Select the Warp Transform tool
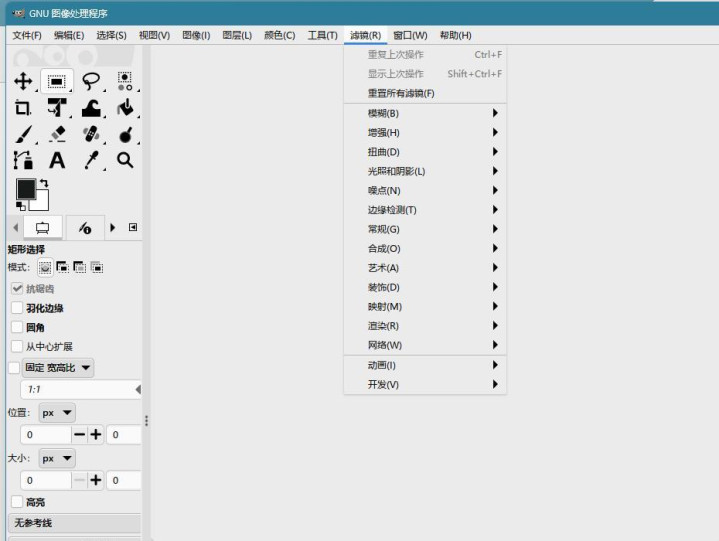Image resolution: width=719 pixels, height=541 pixels. [x=91, y=108]
